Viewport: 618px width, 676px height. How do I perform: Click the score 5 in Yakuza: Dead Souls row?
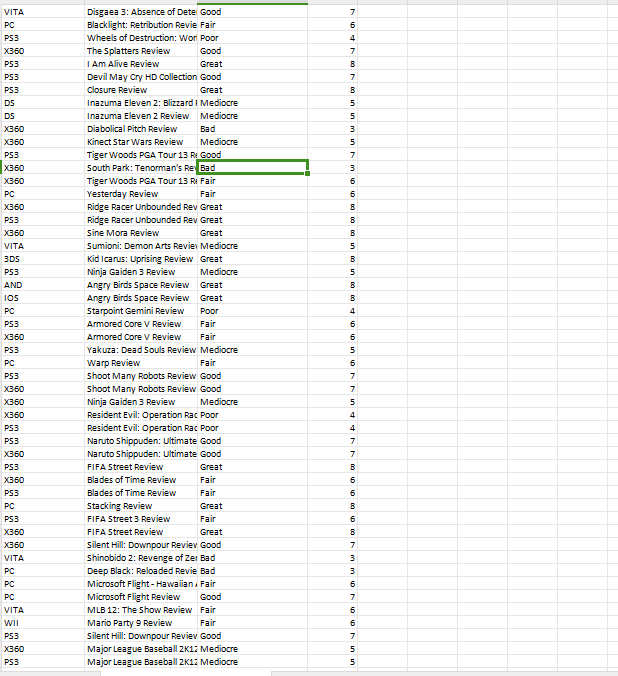(x=333, y=350)
